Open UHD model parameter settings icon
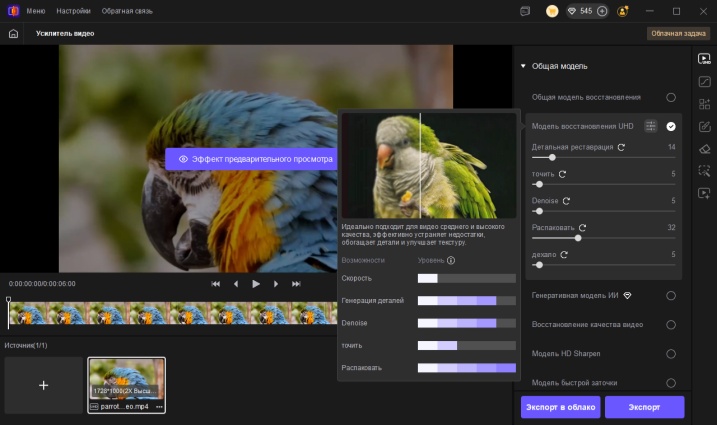Screen dimensions: 717x425 [x=651, y=126]
